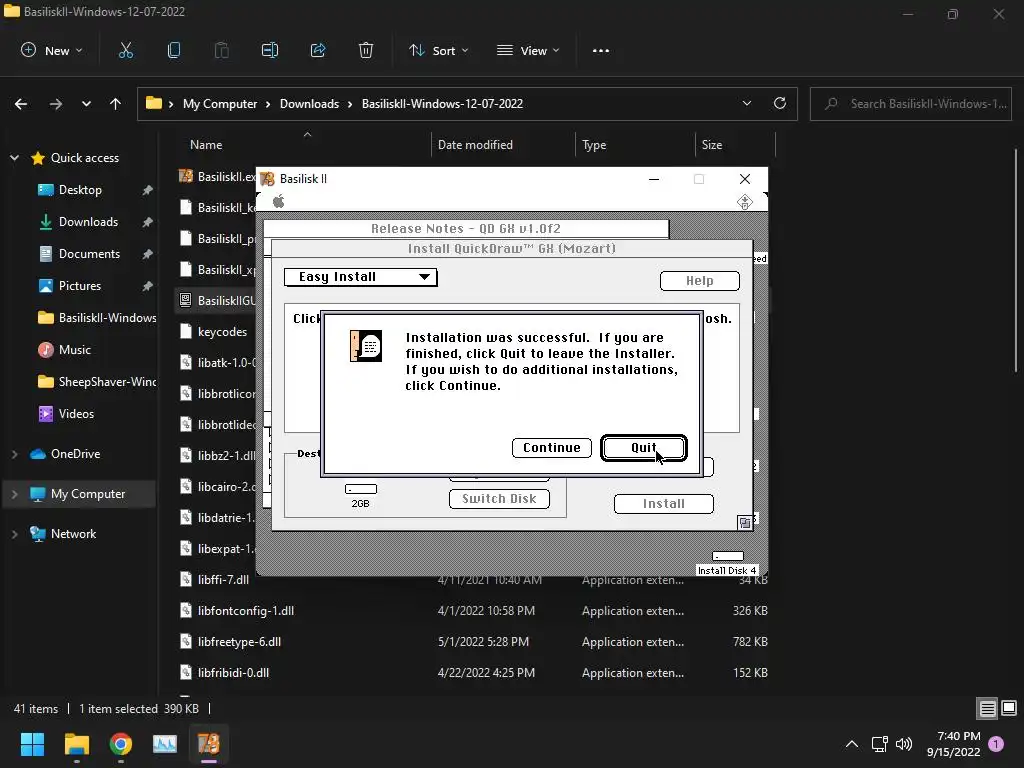Open Google Chrome from the taskbar
Screen dimensions: 1024x768
121,744
